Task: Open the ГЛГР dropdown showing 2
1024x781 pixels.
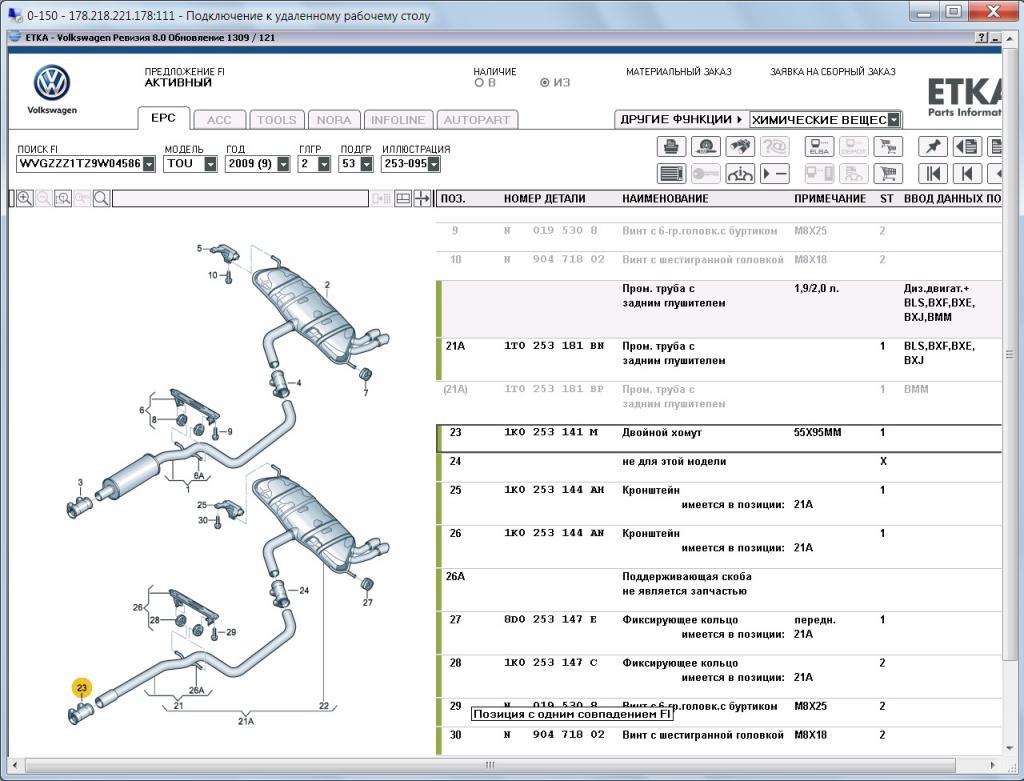Action: click(x=324, y=164)
